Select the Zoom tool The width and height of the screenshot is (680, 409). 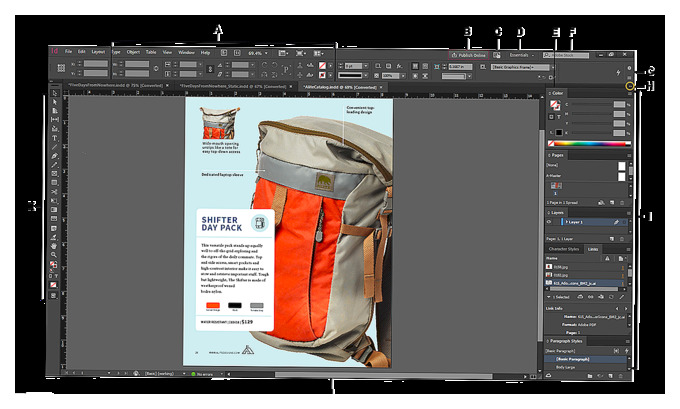point(55,255)
